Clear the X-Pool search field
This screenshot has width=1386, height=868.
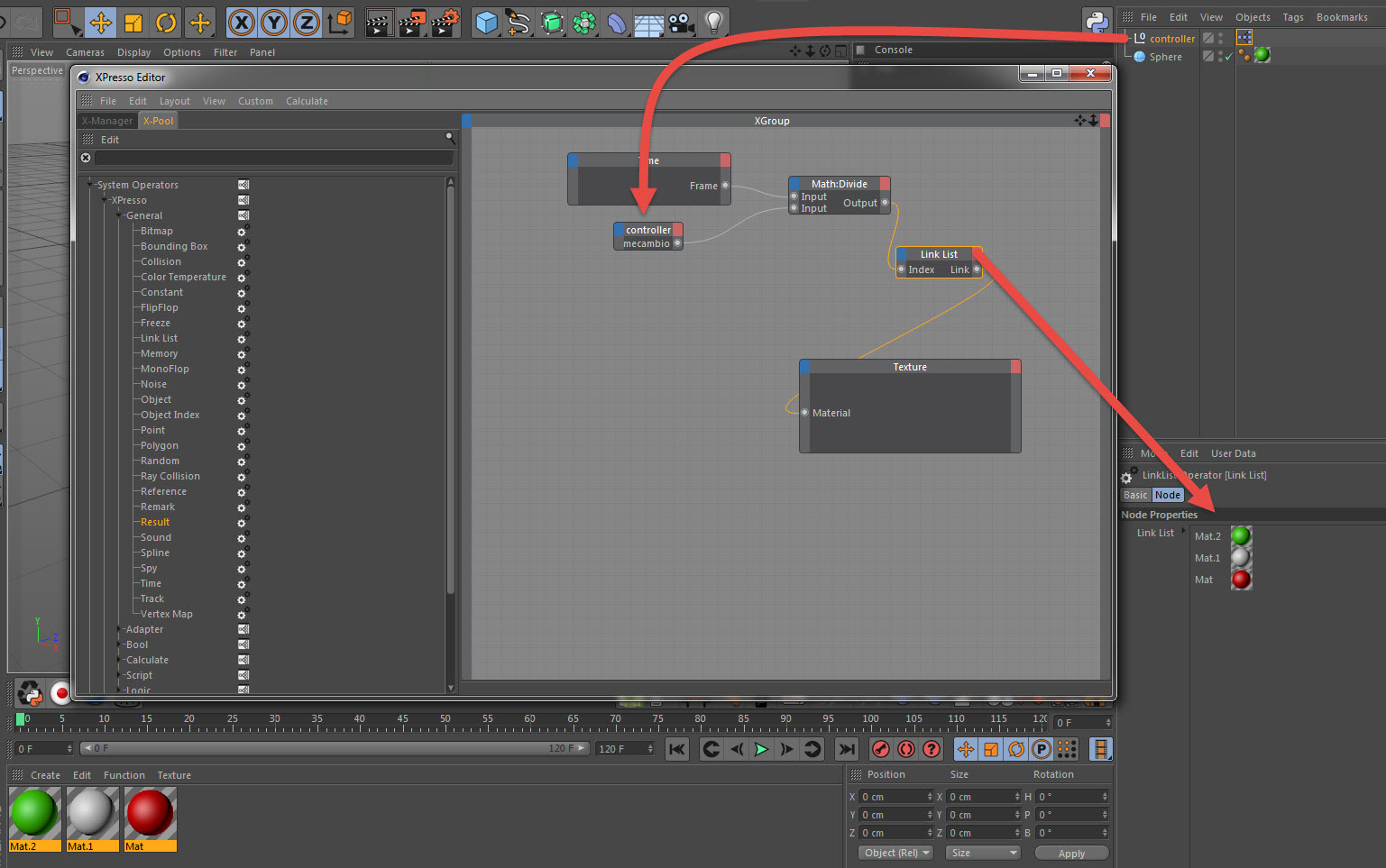[86, 158]
